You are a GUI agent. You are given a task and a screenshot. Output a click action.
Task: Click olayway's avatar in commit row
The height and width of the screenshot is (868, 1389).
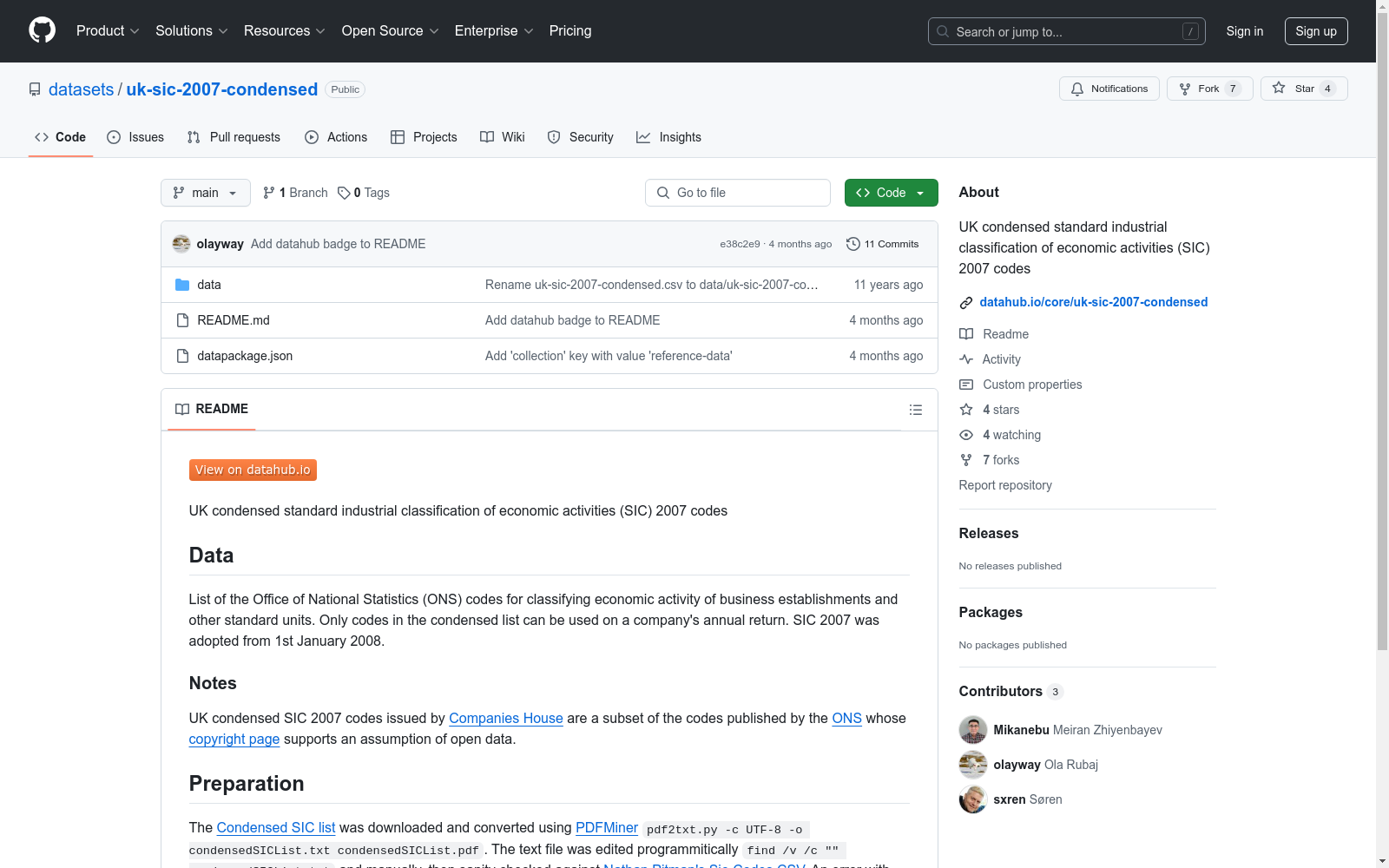[181, 244]
